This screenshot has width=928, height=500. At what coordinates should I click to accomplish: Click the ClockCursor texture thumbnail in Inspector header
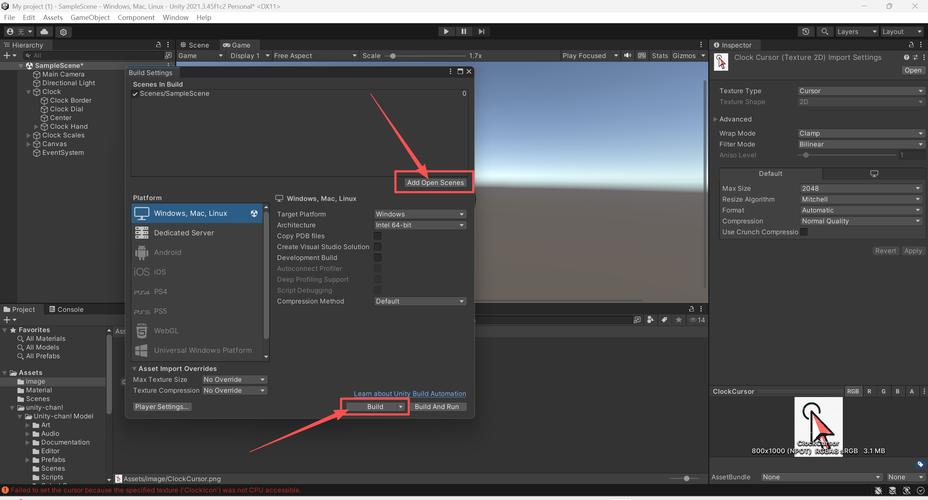coord(721,62)
